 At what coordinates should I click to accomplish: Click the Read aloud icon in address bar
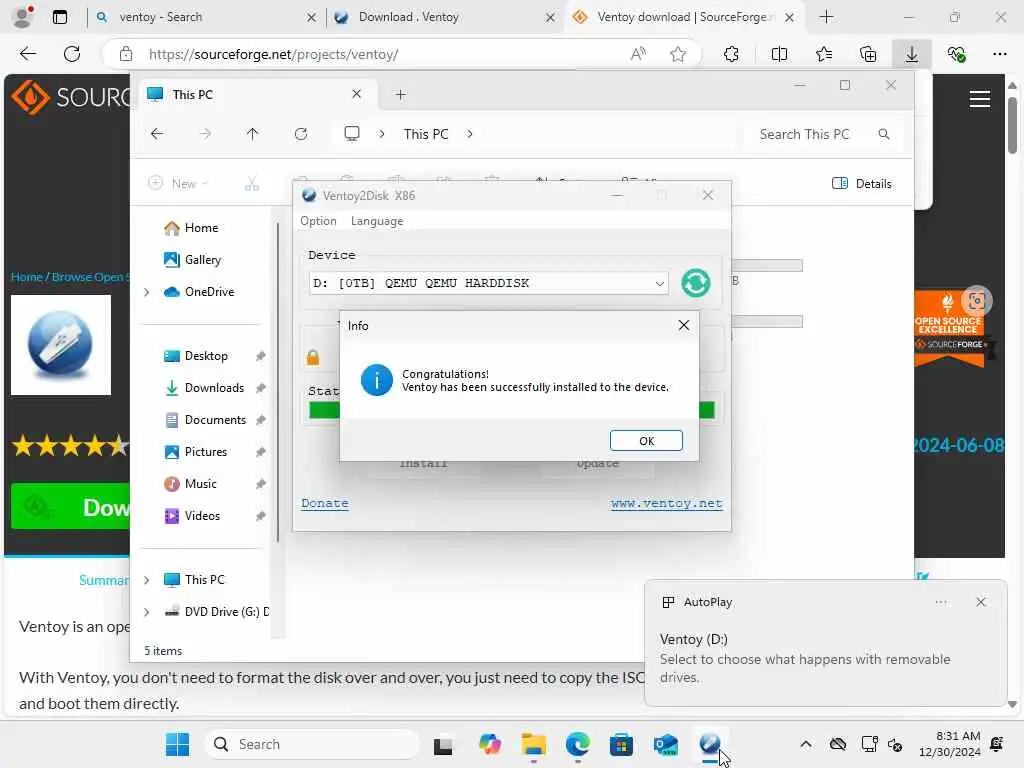(x=638, y=54)
